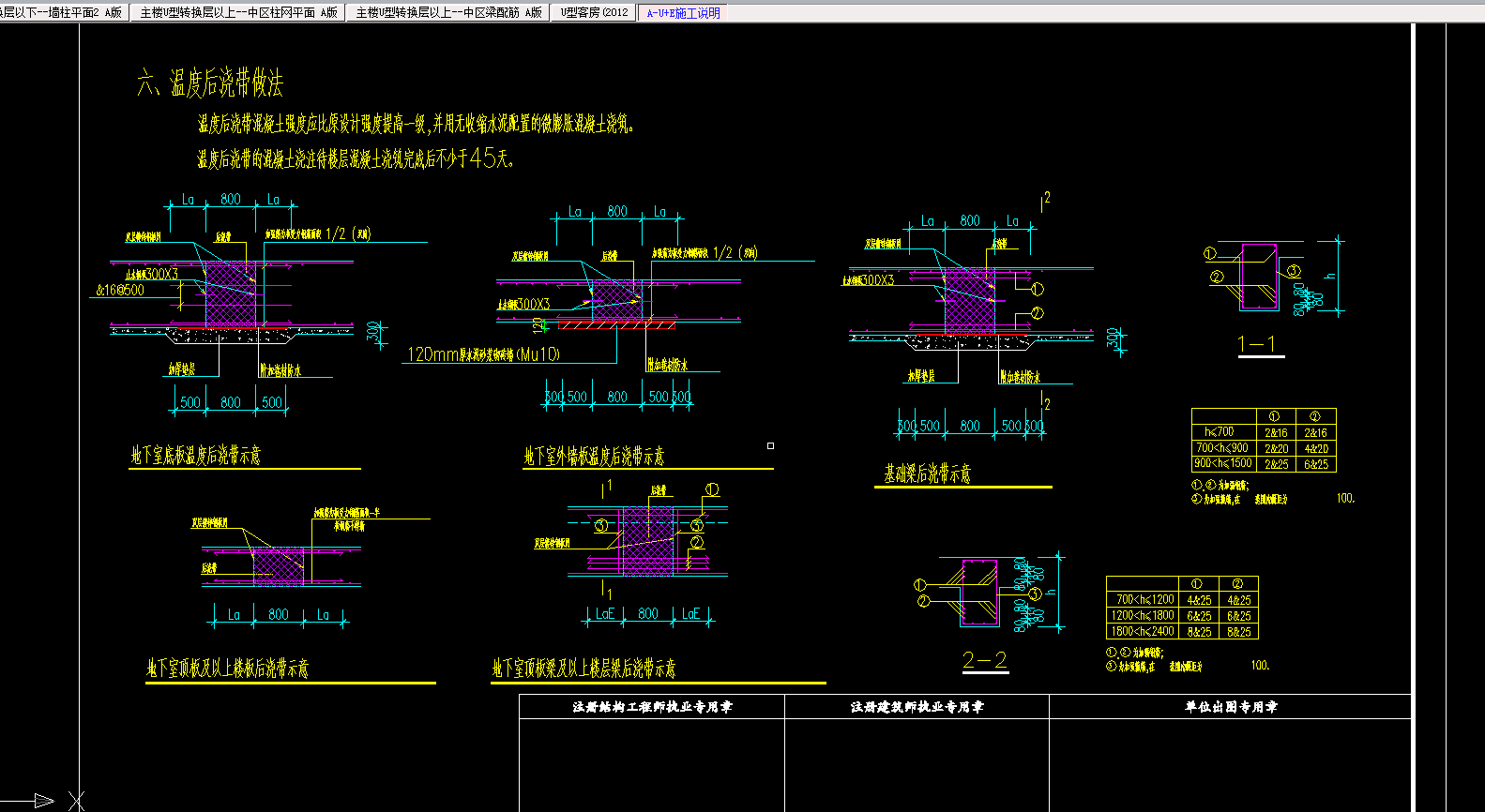Click table cell 1800<h≤2400

click(1144, 631)
